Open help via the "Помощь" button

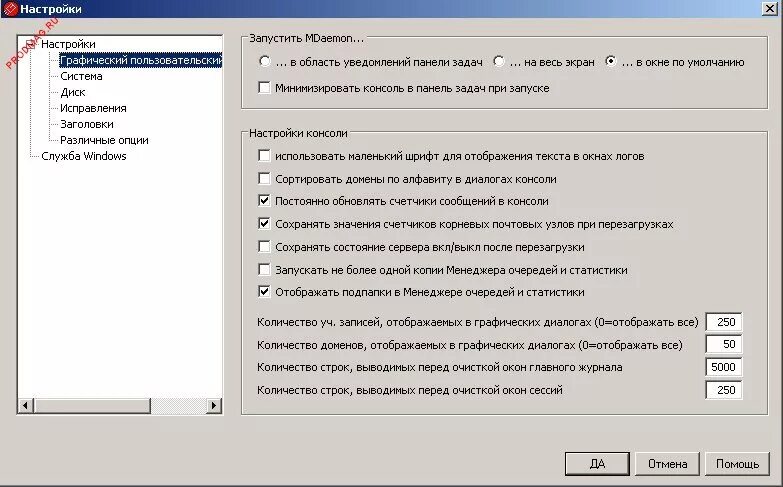pos(737,464)
